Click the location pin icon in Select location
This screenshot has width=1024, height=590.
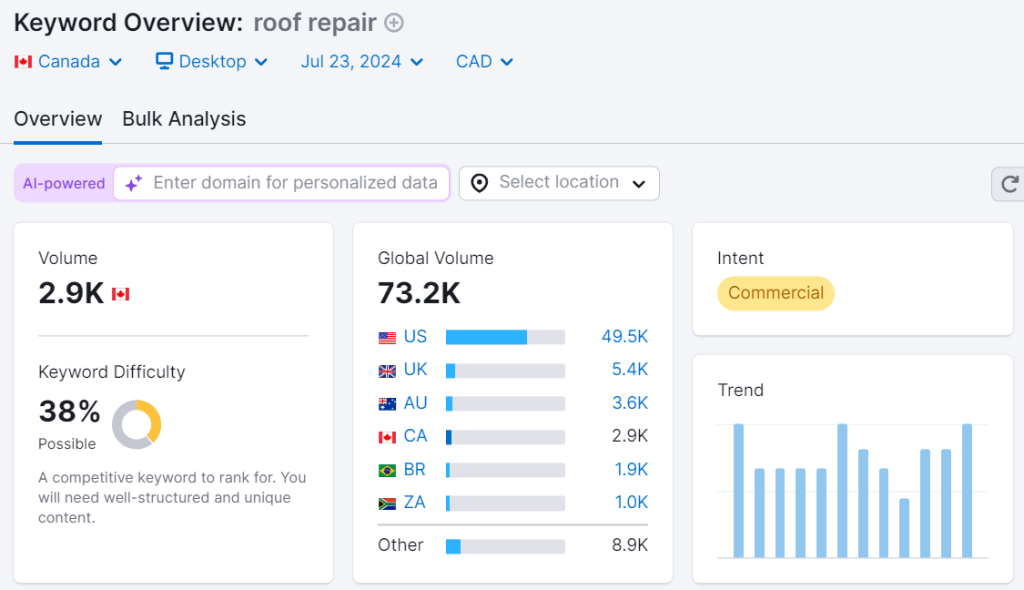pos(479,183)
